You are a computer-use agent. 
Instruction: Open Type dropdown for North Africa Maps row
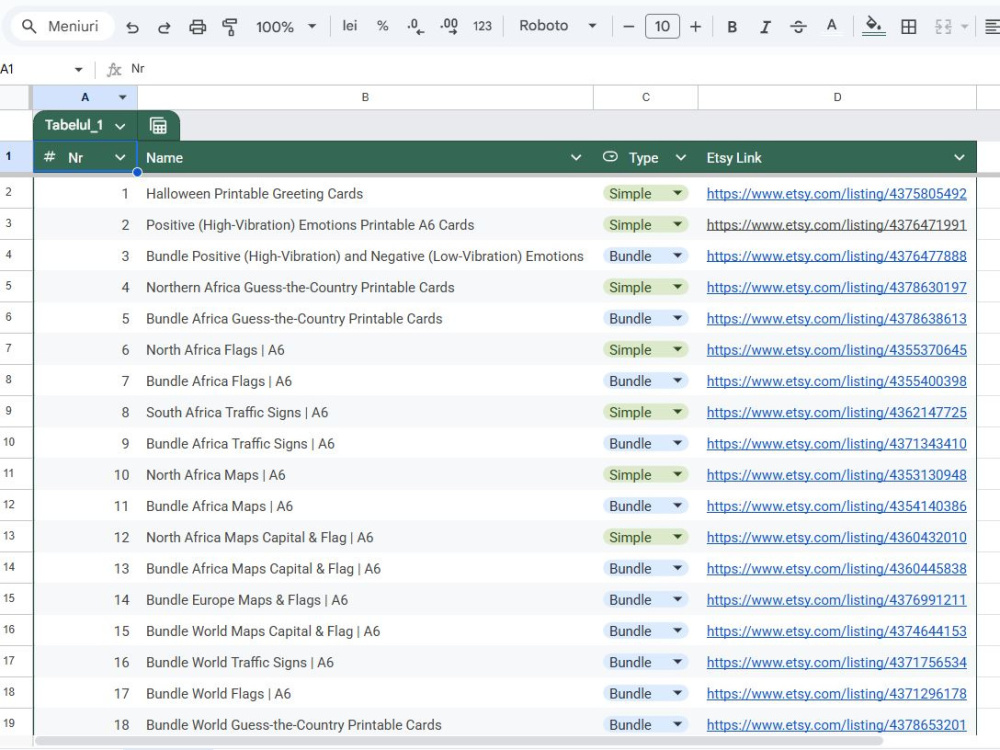(677, 474)
